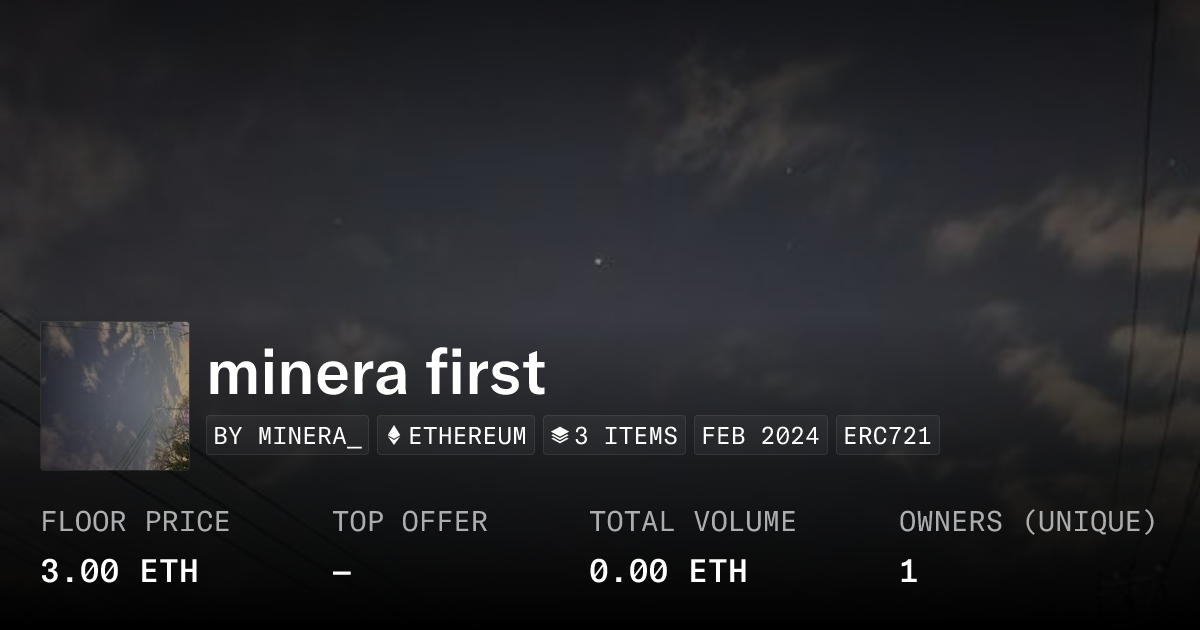
Task: Click the 'minera first' collection title
Action: pyautogui.click(x=376, y=373)
